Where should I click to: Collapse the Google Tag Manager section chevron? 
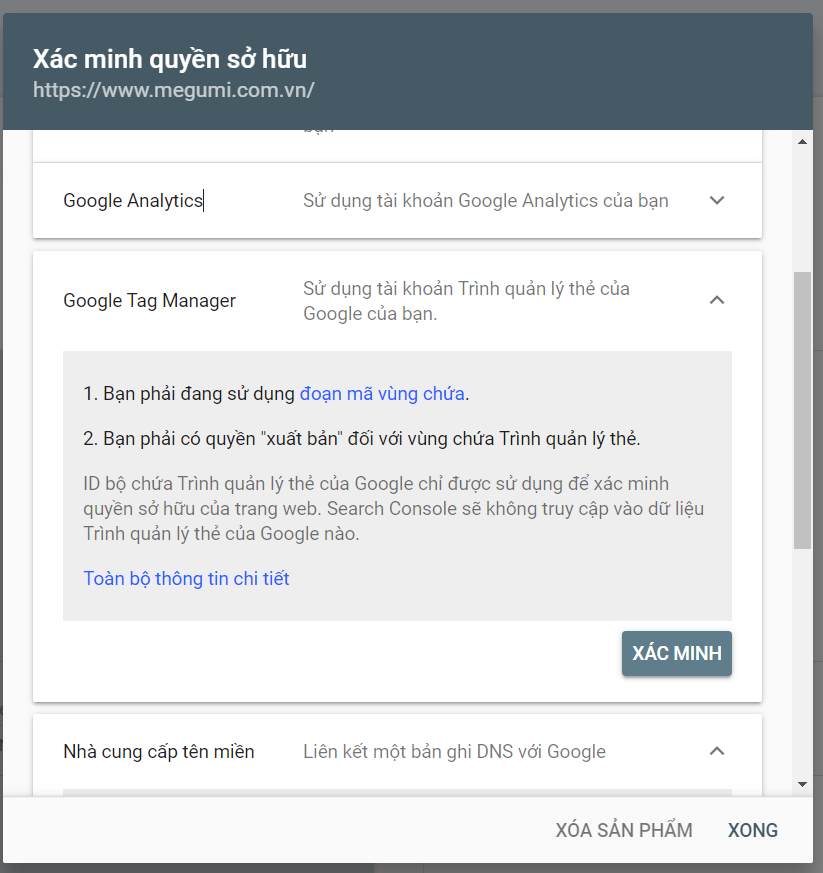point(717,301)
